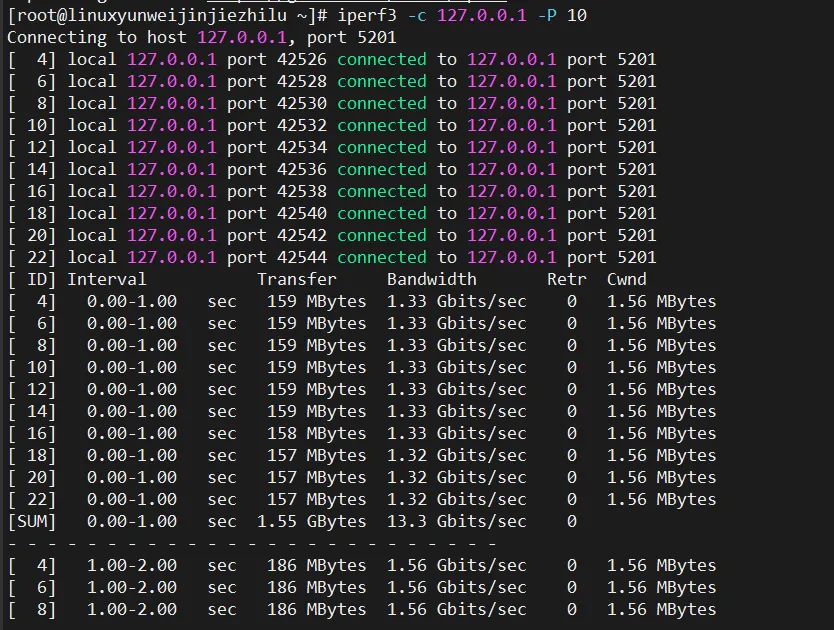
Task: Click local port 42526 in stream 4 line
Action: point(277,59)
